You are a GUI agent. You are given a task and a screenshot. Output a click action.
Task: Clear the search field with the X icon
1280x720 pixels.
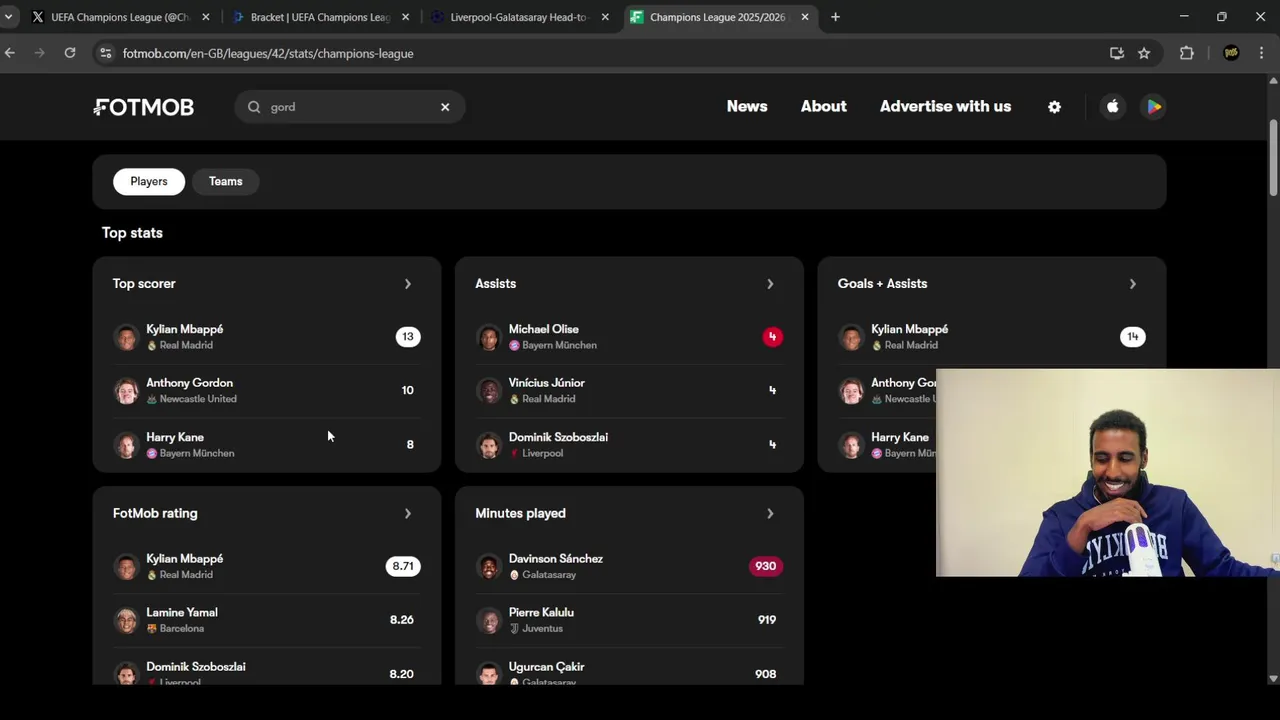click(445, 107)
